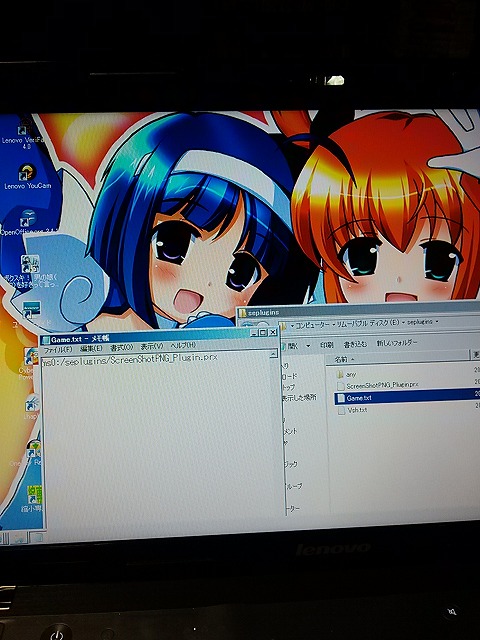Open ファイル(F) menu in Notepad

pyautogui.click(x=58, y=349)
